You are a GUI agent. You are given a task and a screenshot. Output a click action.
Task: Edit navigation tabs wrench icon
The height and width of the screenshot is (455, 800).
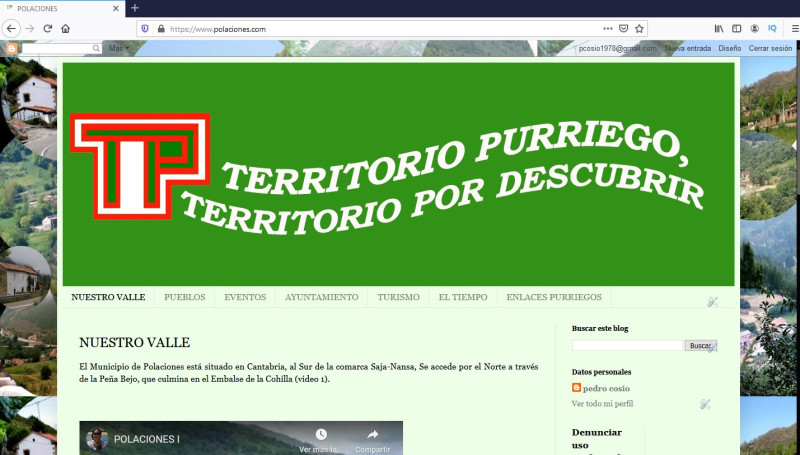(x=713, y=301)
